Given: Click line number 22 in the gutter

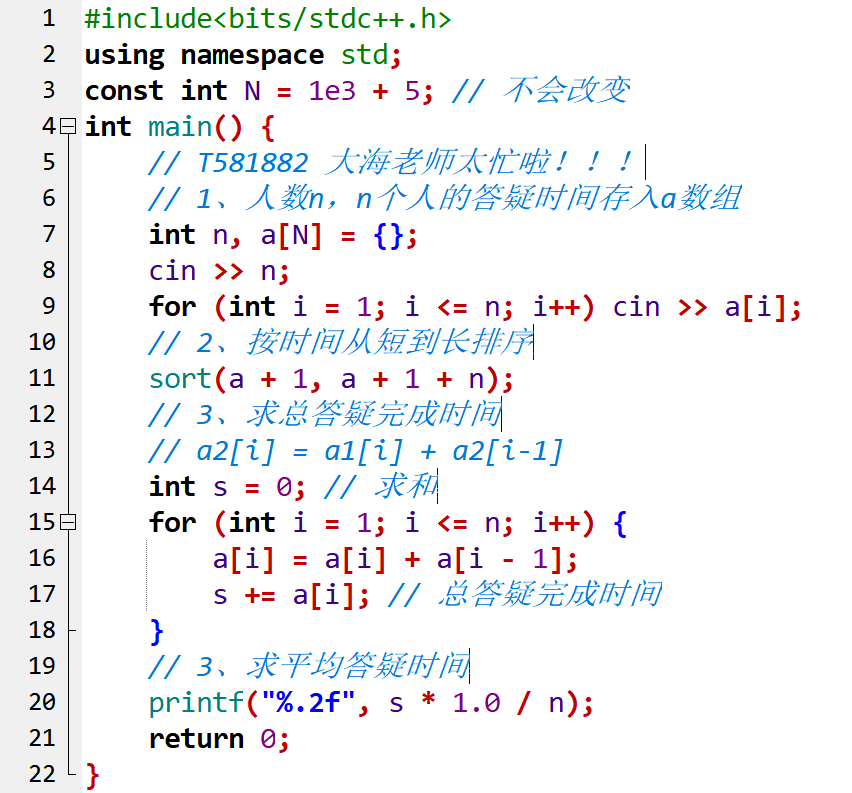Looking at the screenshot, I should pyautogui.click(x=42, y=774).
